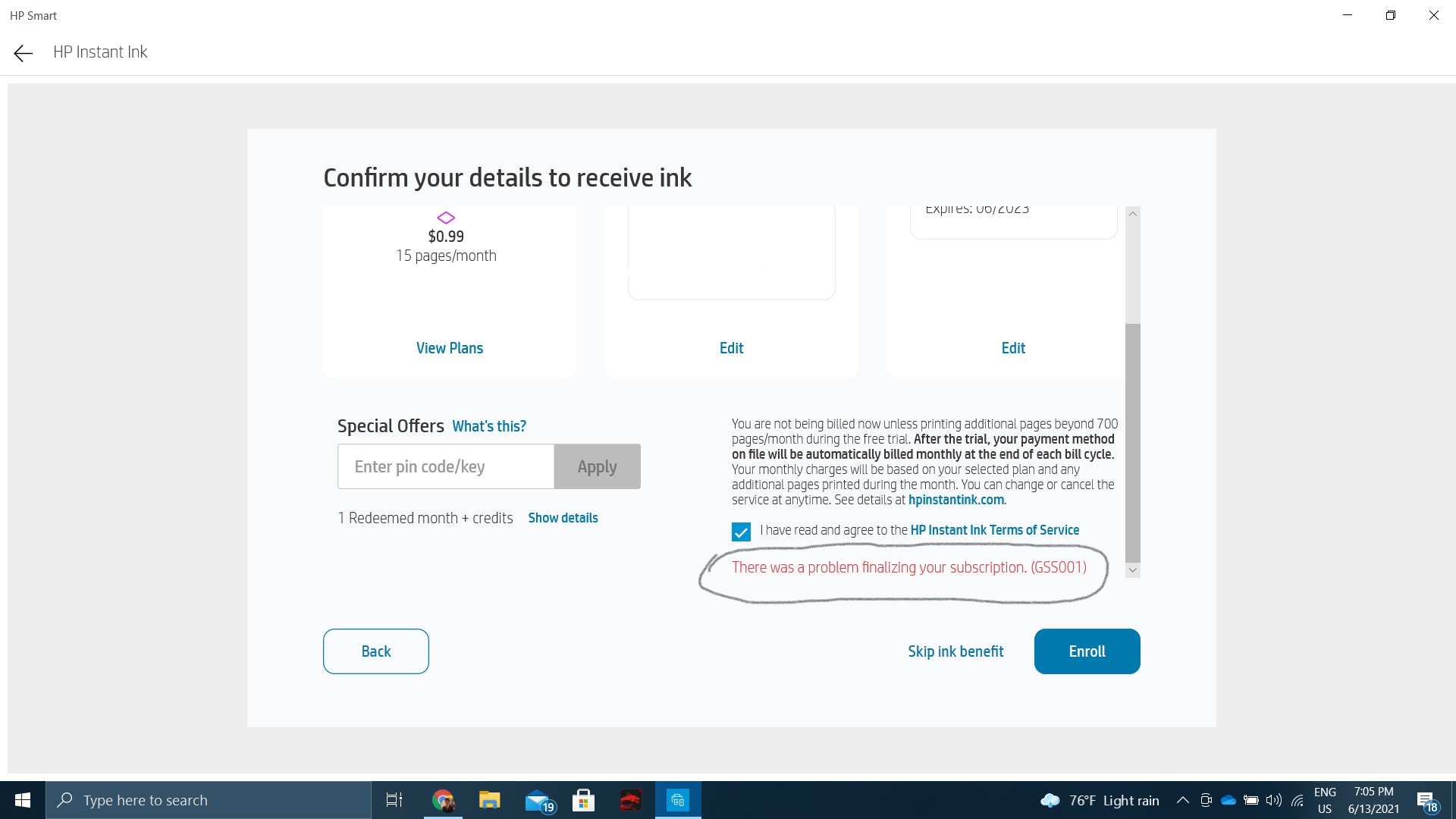This screenshot has height=819, width=1456.
Task: Show details of redeemed month credits
Action: (x=563, y=518)
